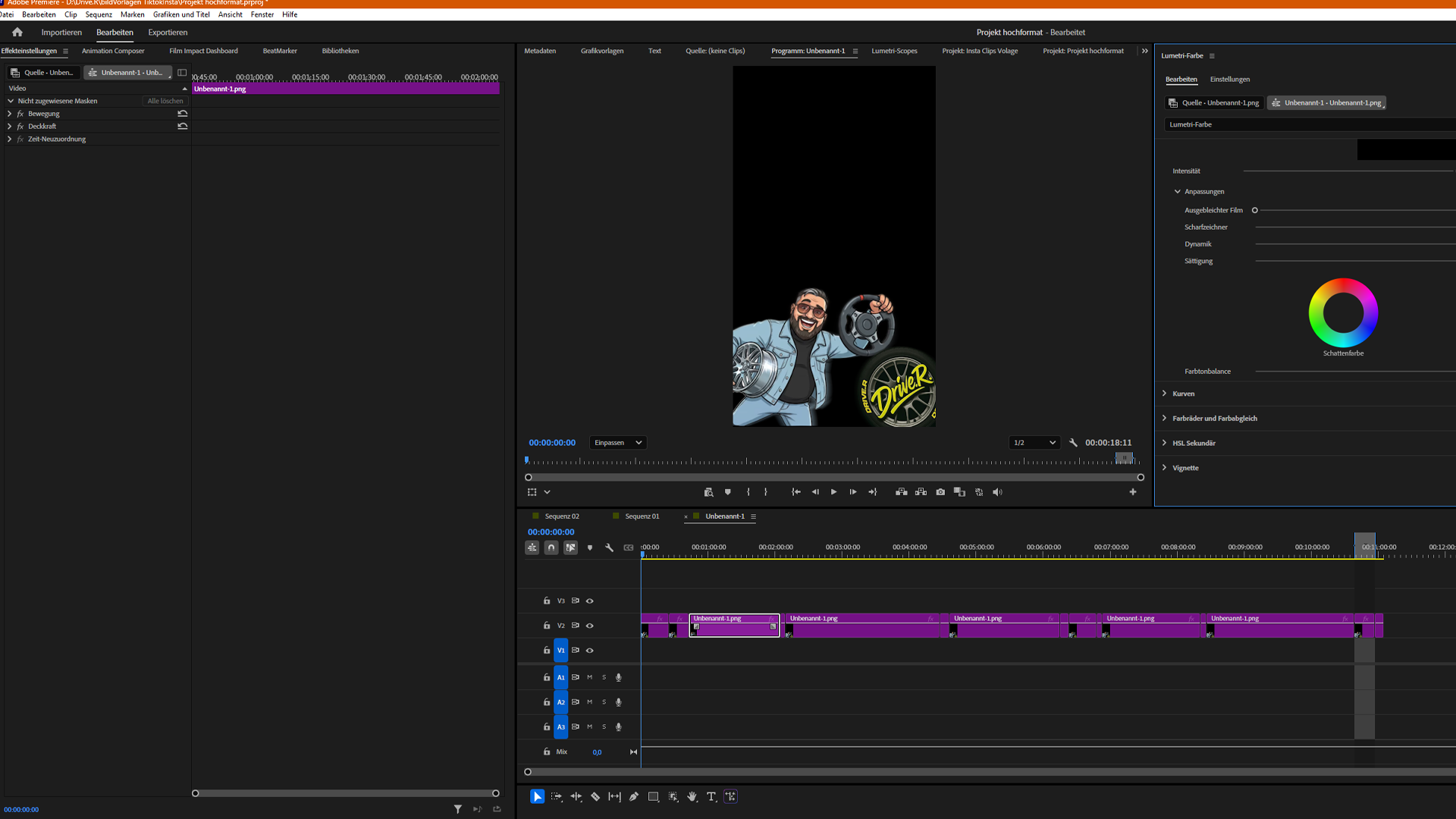This screenshot has height=819, width=1456.
Task: Toggle visibility eye of track V1
Action: 589,651
